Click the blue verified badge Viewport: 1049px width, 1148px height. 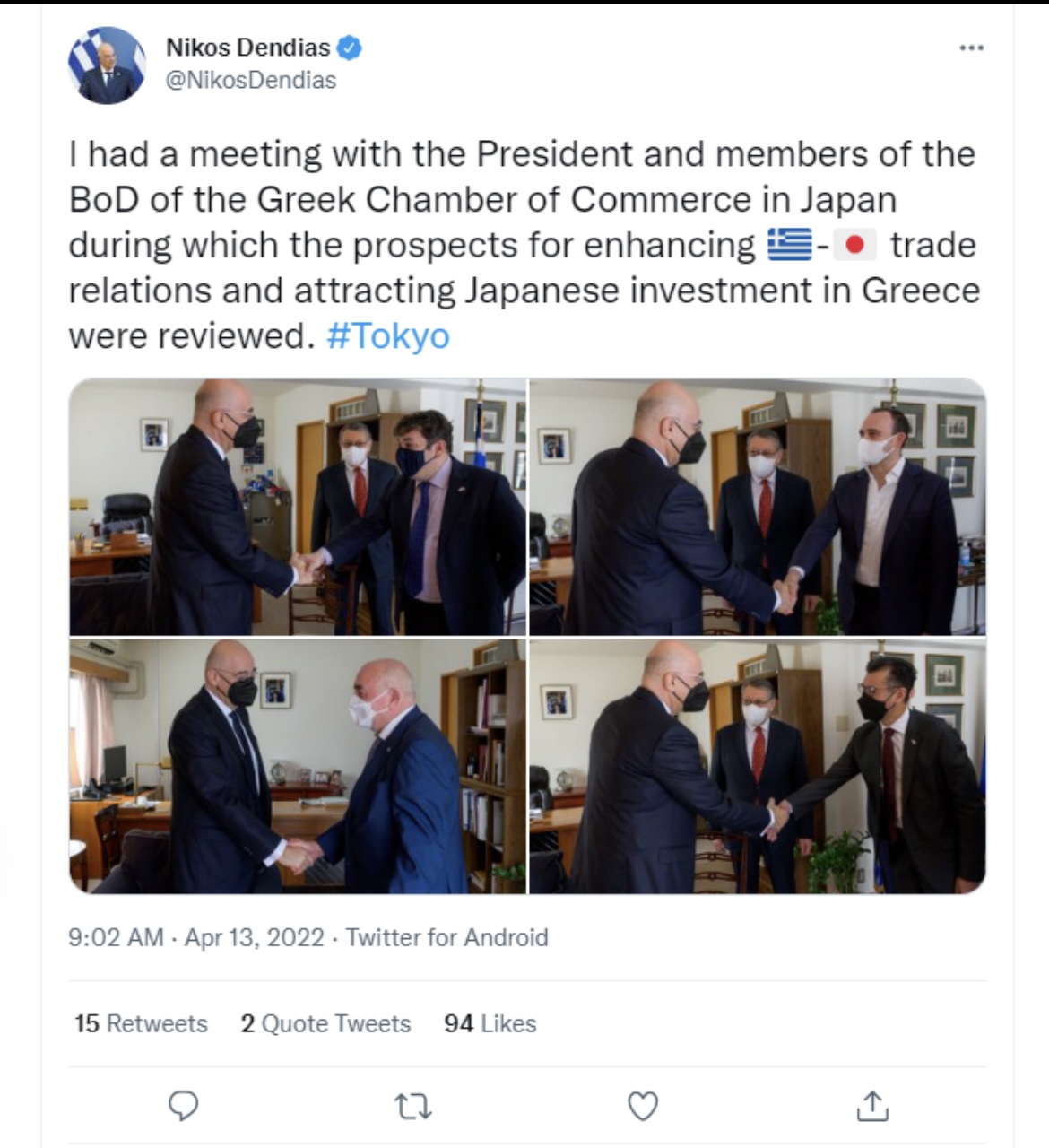(349, 48)
